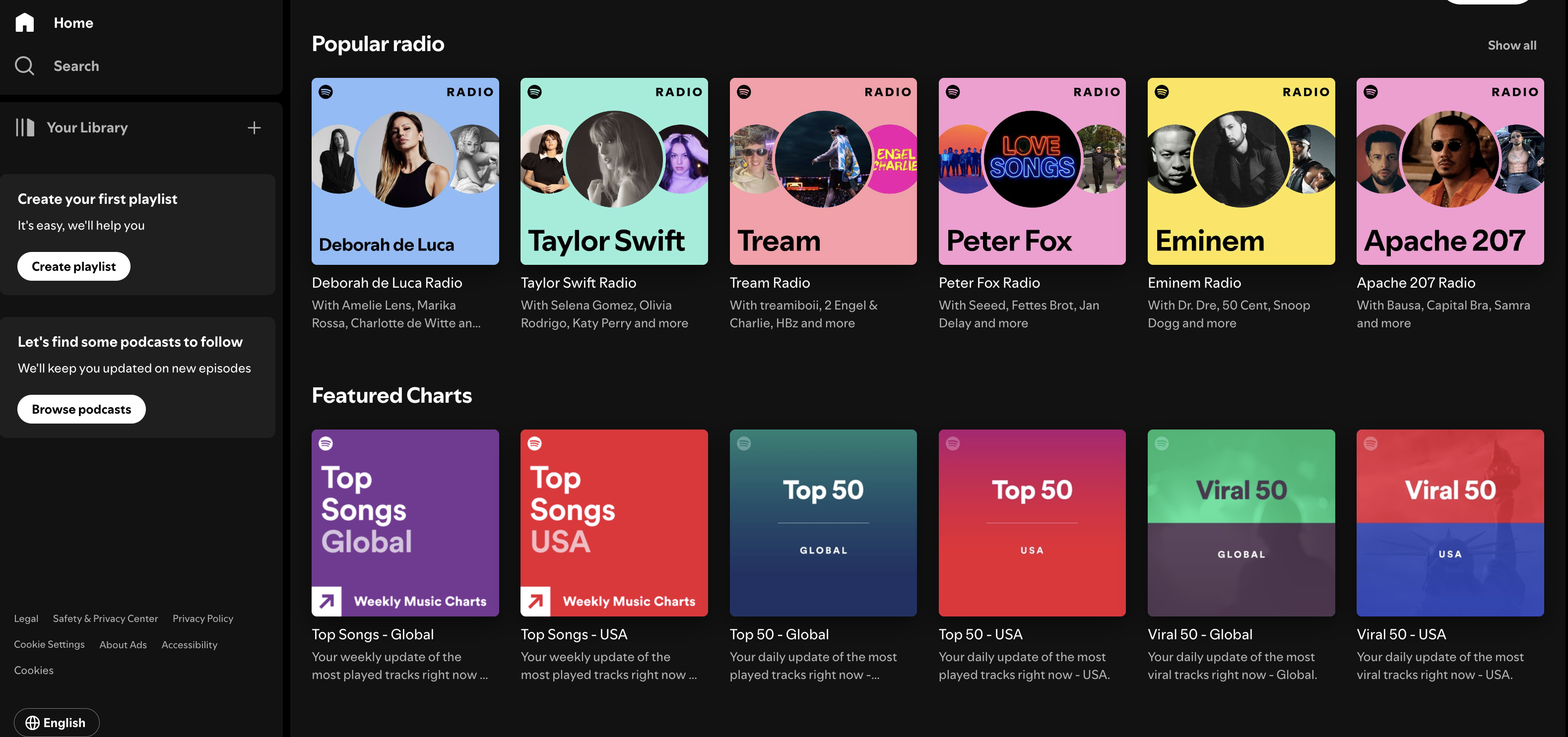The image size is (1568, 737).
Task: Click 'With Dr. Dre, 50 Cent' description
Action: point(1228,314)
